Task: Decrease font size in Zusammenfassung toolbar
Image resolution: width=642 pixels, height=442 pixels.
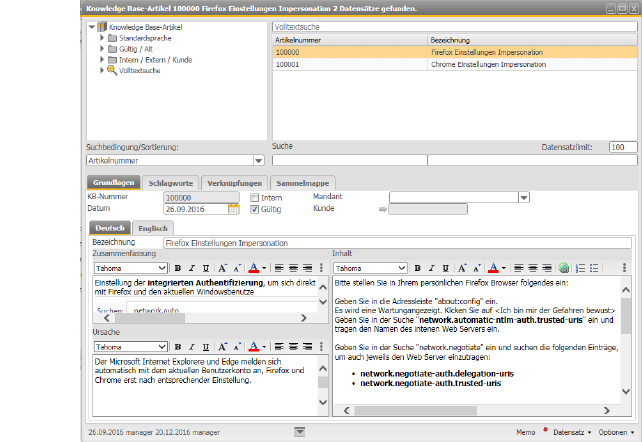Action: click(x=237, y=268)
